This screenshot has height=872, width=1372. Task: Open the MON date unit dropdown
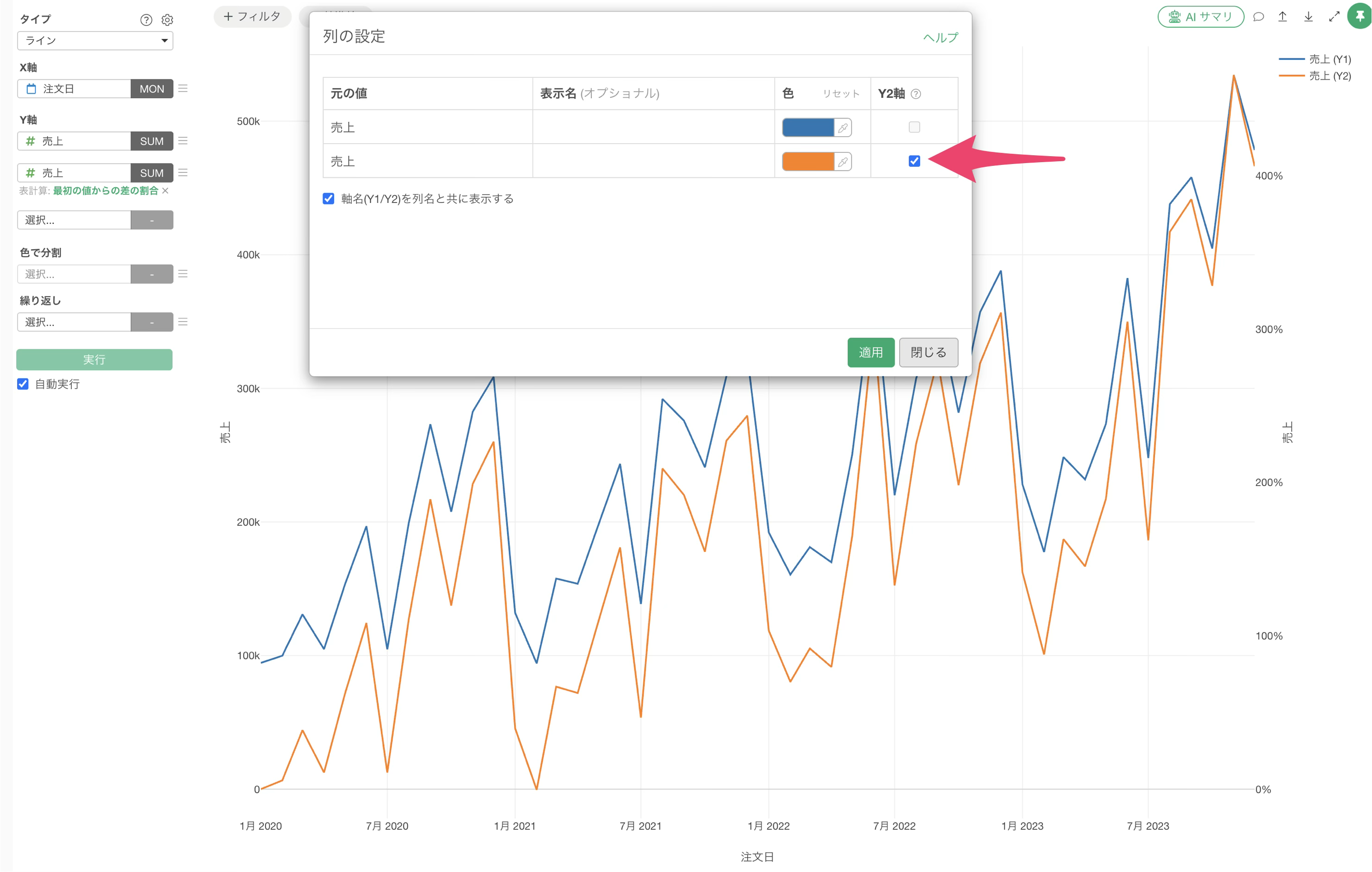[x=152, y=89]
